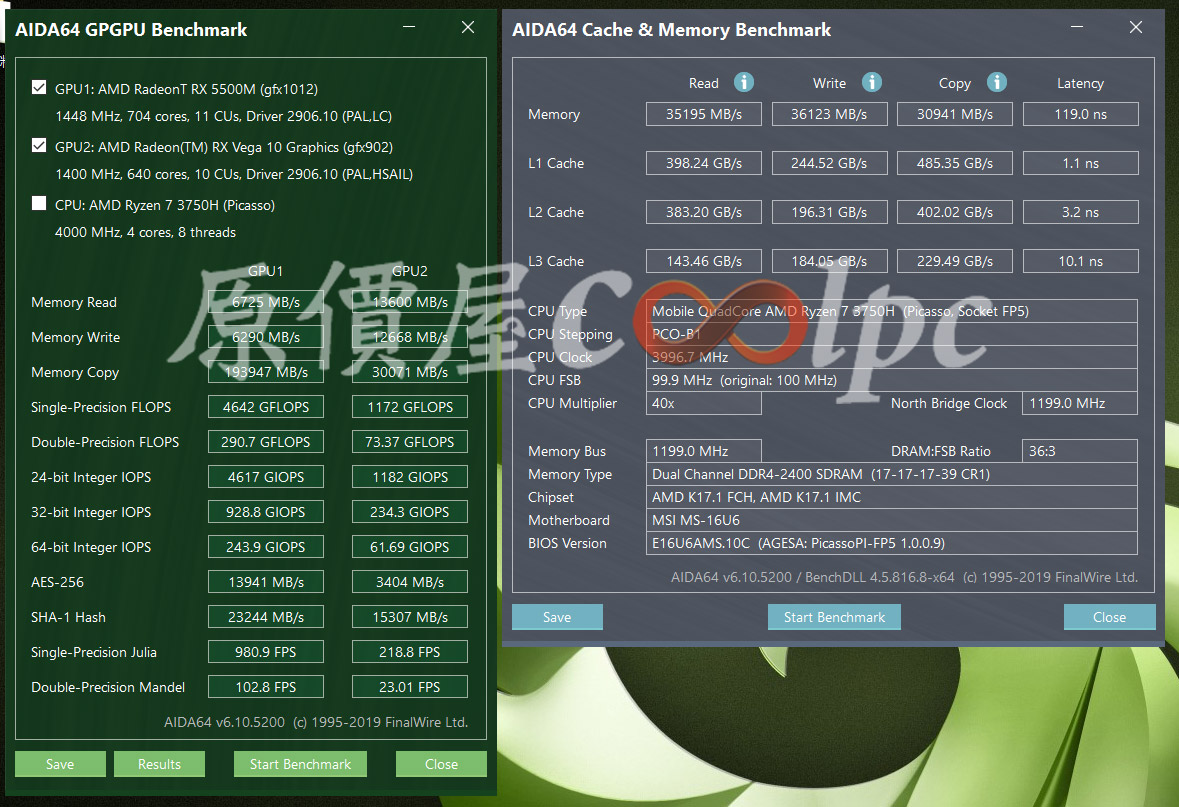The width and height of the screenshot is (1179, 807).
Task: Click GPU2 Single-Precision FLOPS 1172 GFLOPS
Action: [410, 407]
